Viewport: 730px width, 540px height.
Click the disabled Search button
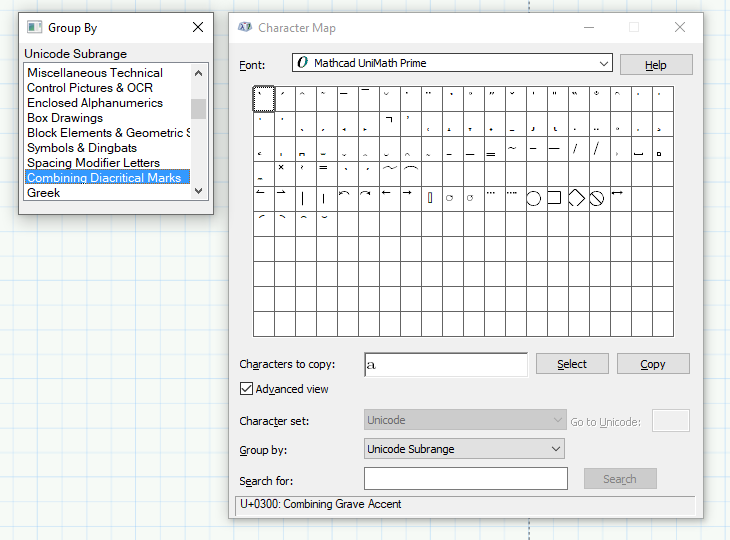coord(620,479)
